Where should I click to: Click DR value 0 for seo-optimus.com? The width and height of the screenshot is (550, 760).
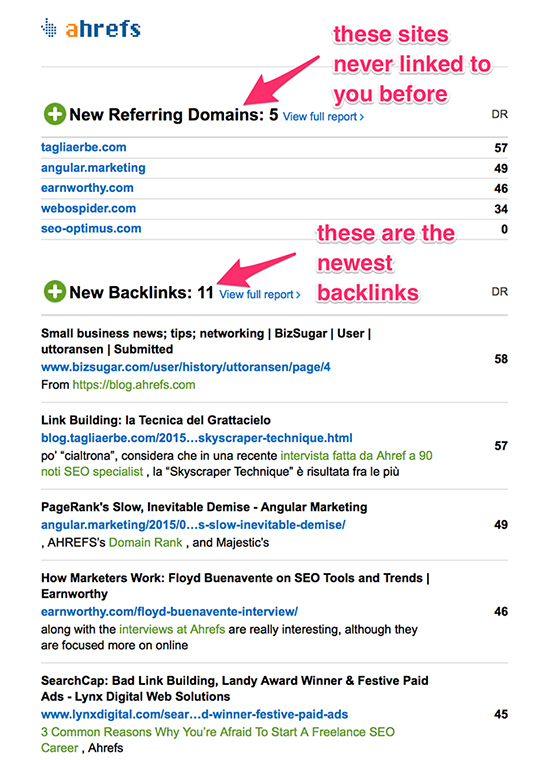(x=504, y=229)
